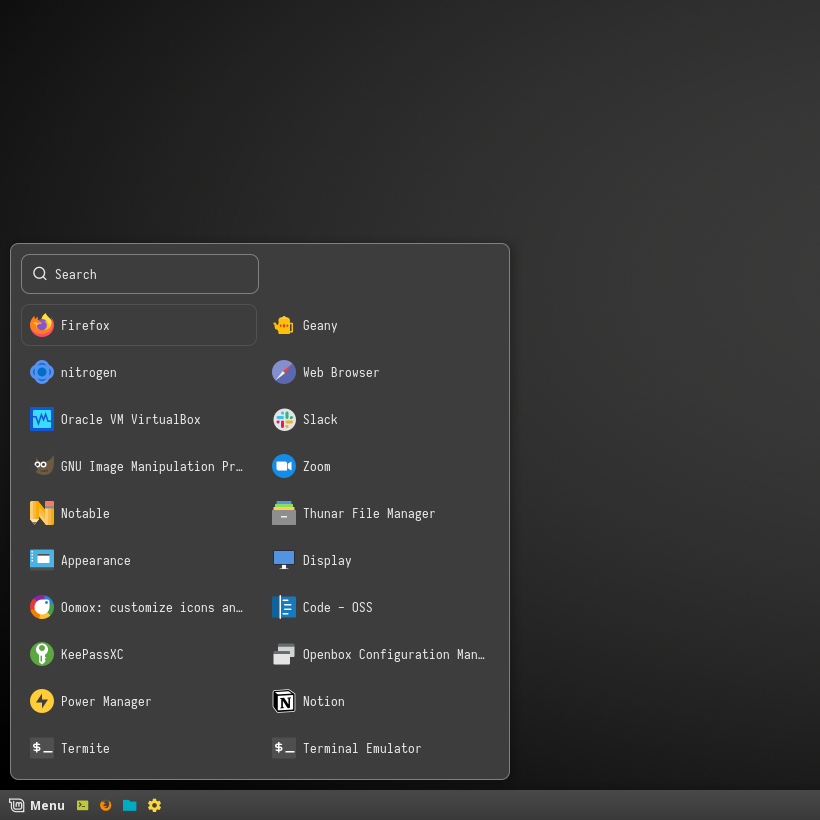Open Oracle VM VirtualBox icon
820x820 pixels.
(42, 419)
